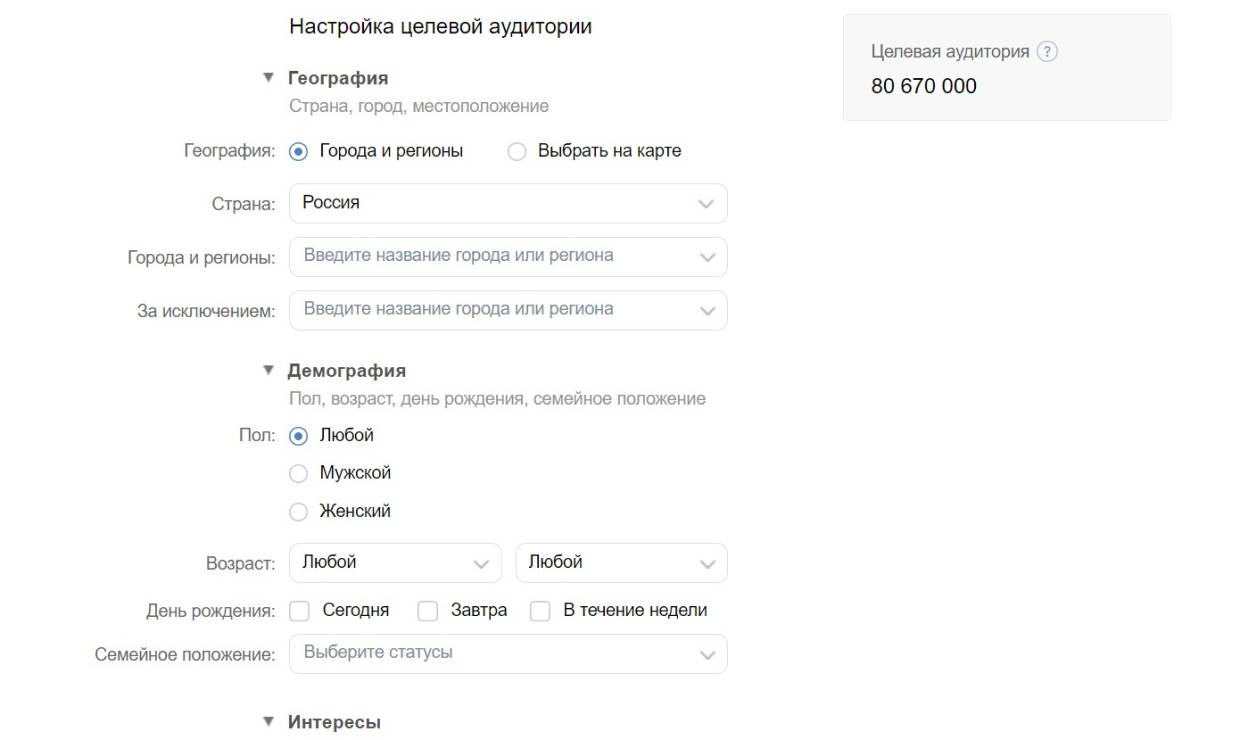Open the maximum age Возраст dropdown
The width and height of the screenshot is (1240, 740).
(x=621, y=563)
